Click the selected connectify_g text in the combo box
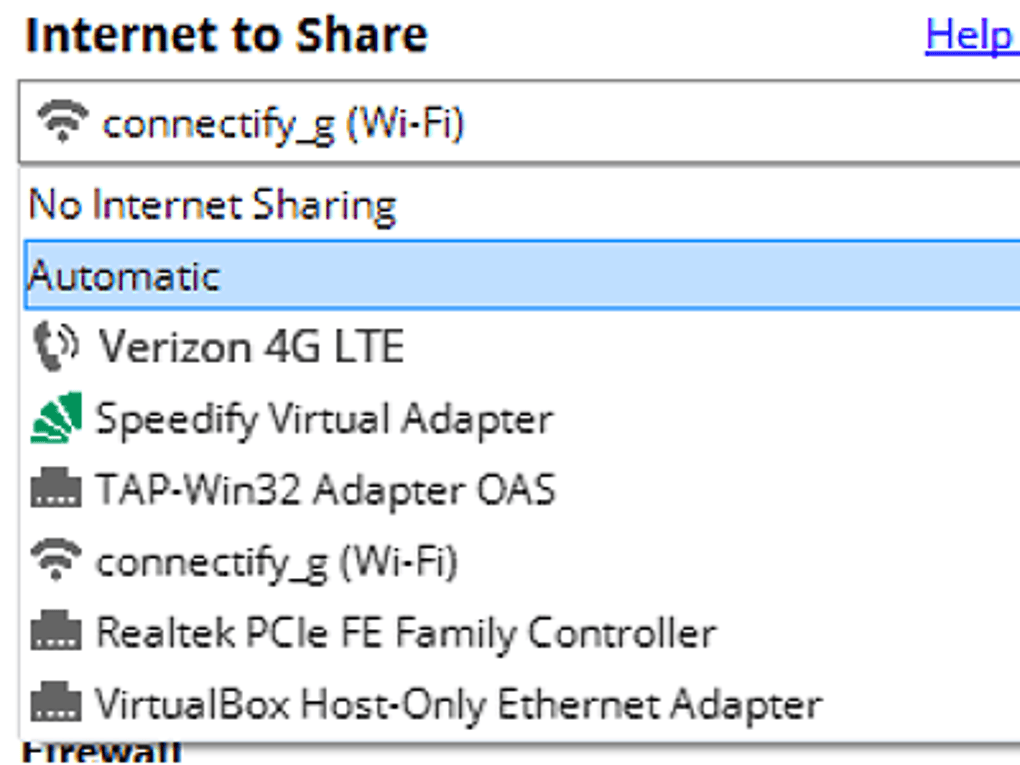Screen dimensions: 1020x765 pos(283,124)
